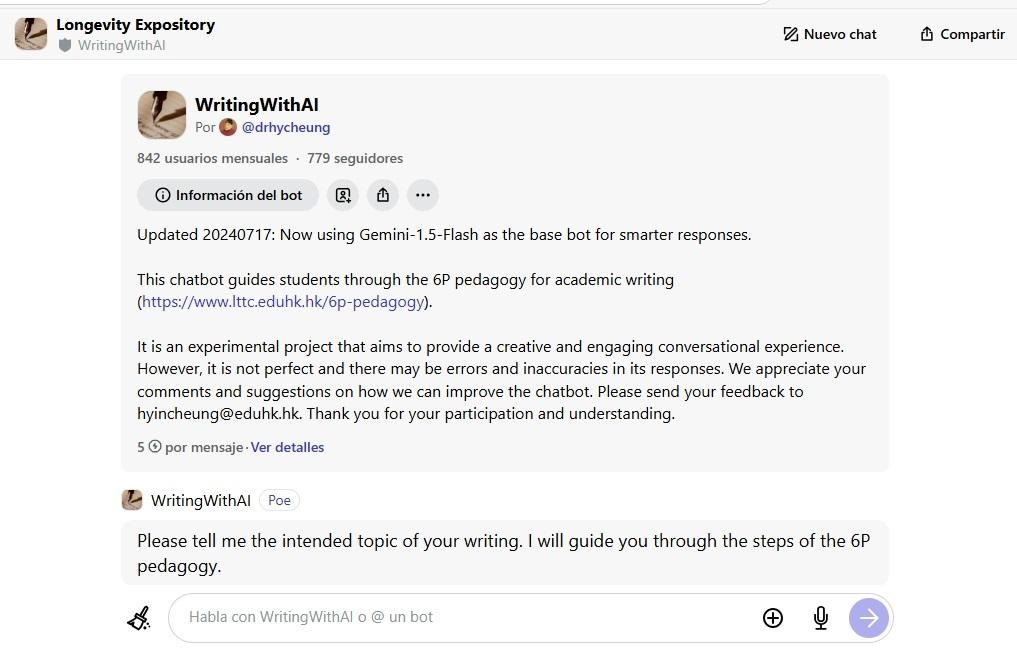This screenshot has width=1017, height=657.
Task: Click the Longevity Expository chat title
Action: coord(136,25)
